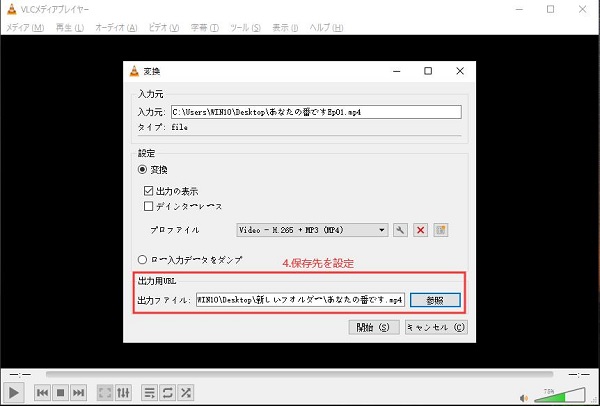Open the メディア (M) menu
600x406 pixels.
25,28
